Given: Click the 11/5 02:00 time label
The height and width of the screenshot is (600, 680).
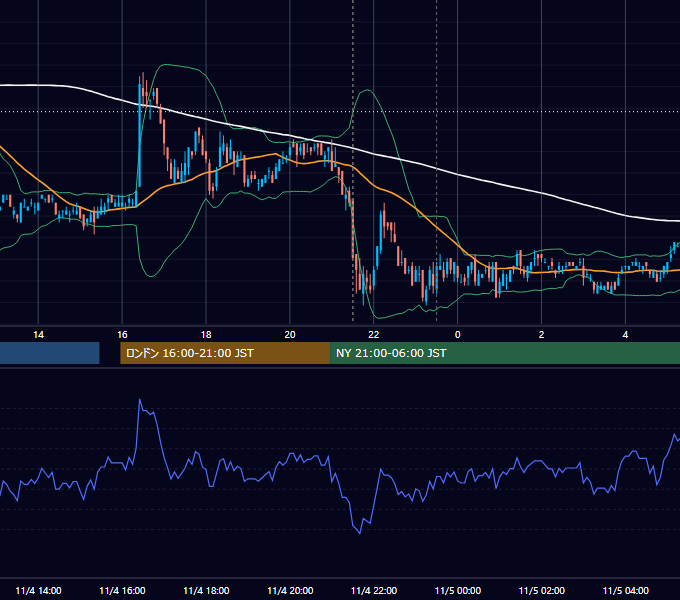Looking at the screenshot, I should click(542, 590).
